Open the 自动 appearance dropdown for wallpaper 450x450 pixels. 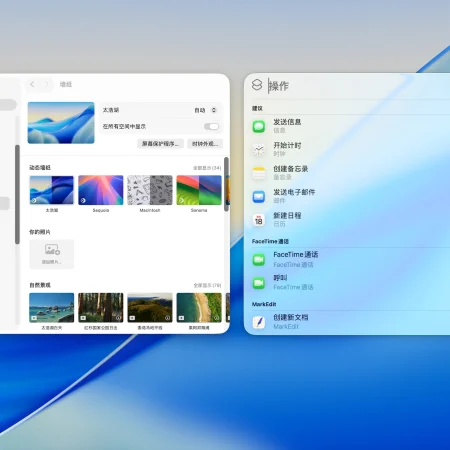[206, 110]
